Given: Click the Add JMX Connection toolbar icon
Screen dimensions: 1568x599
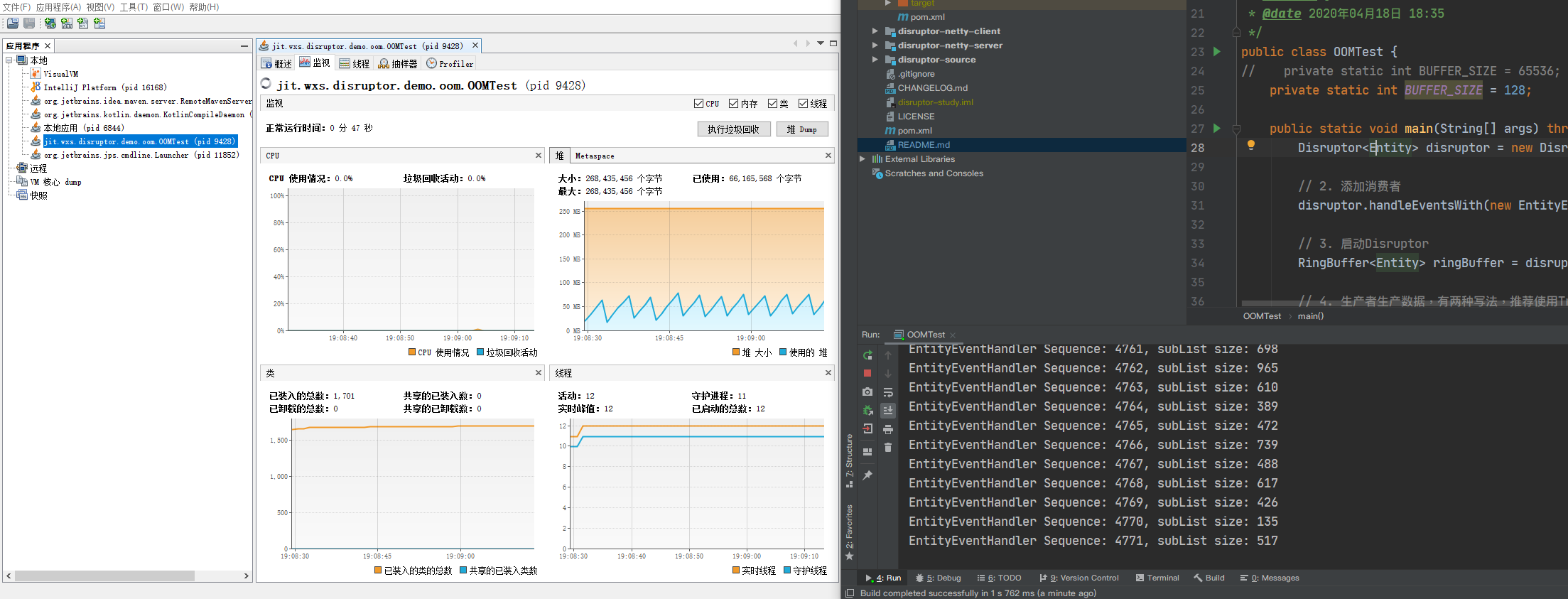Looking at the screenshot, I should [67, 23].
